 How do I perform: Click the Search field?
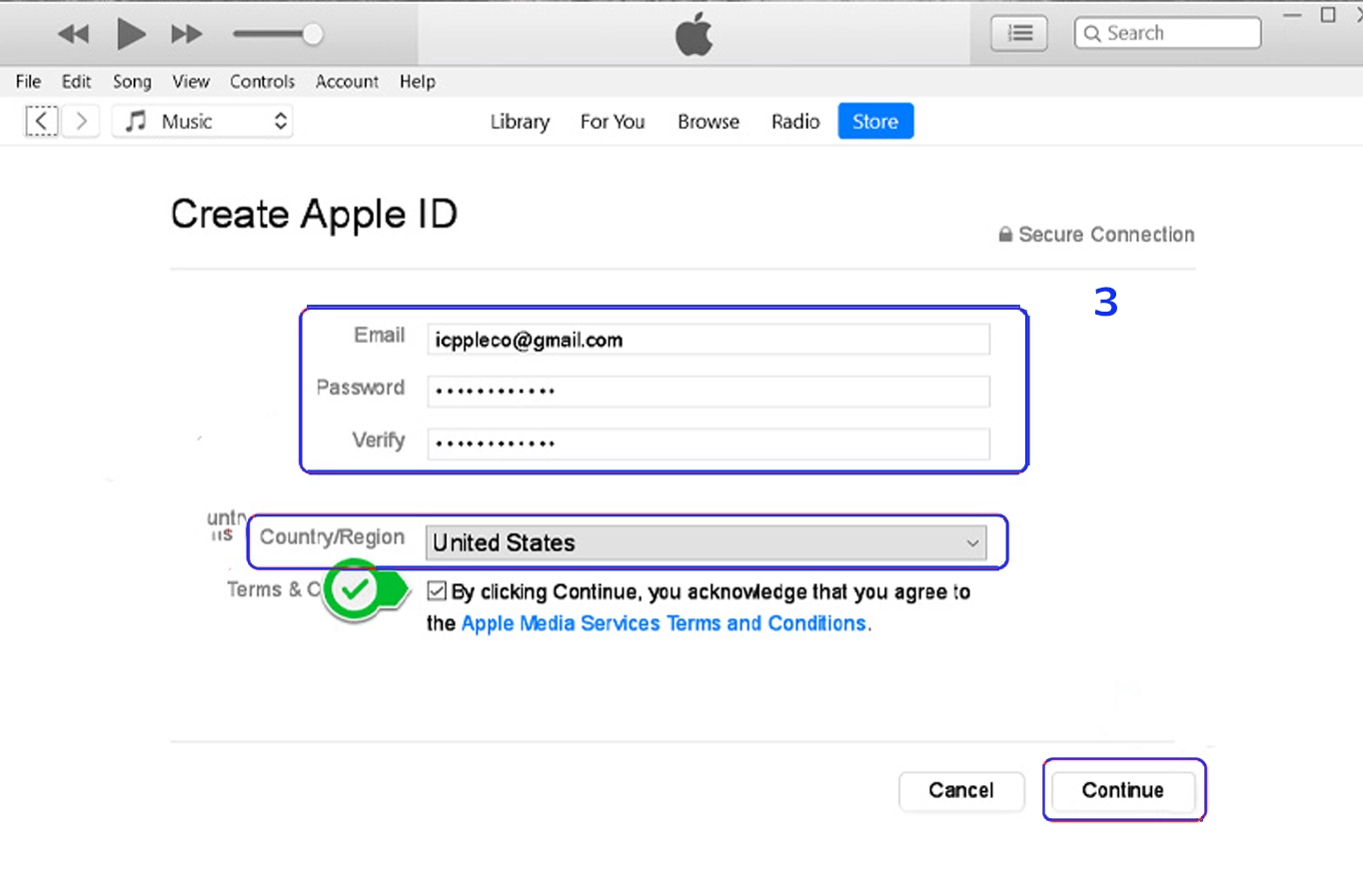1167,33
